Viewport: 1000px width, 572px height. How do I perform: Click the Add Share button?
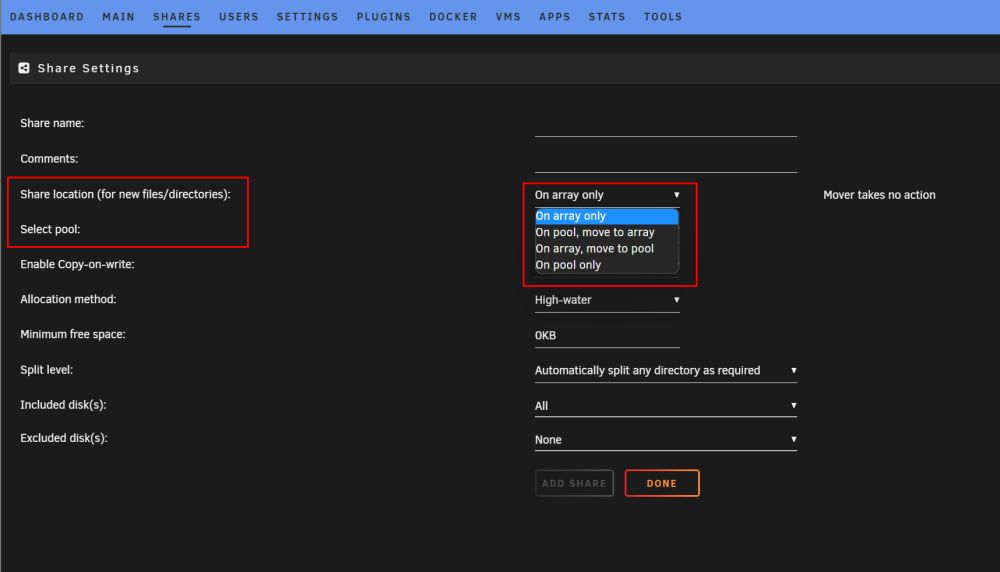574,483
